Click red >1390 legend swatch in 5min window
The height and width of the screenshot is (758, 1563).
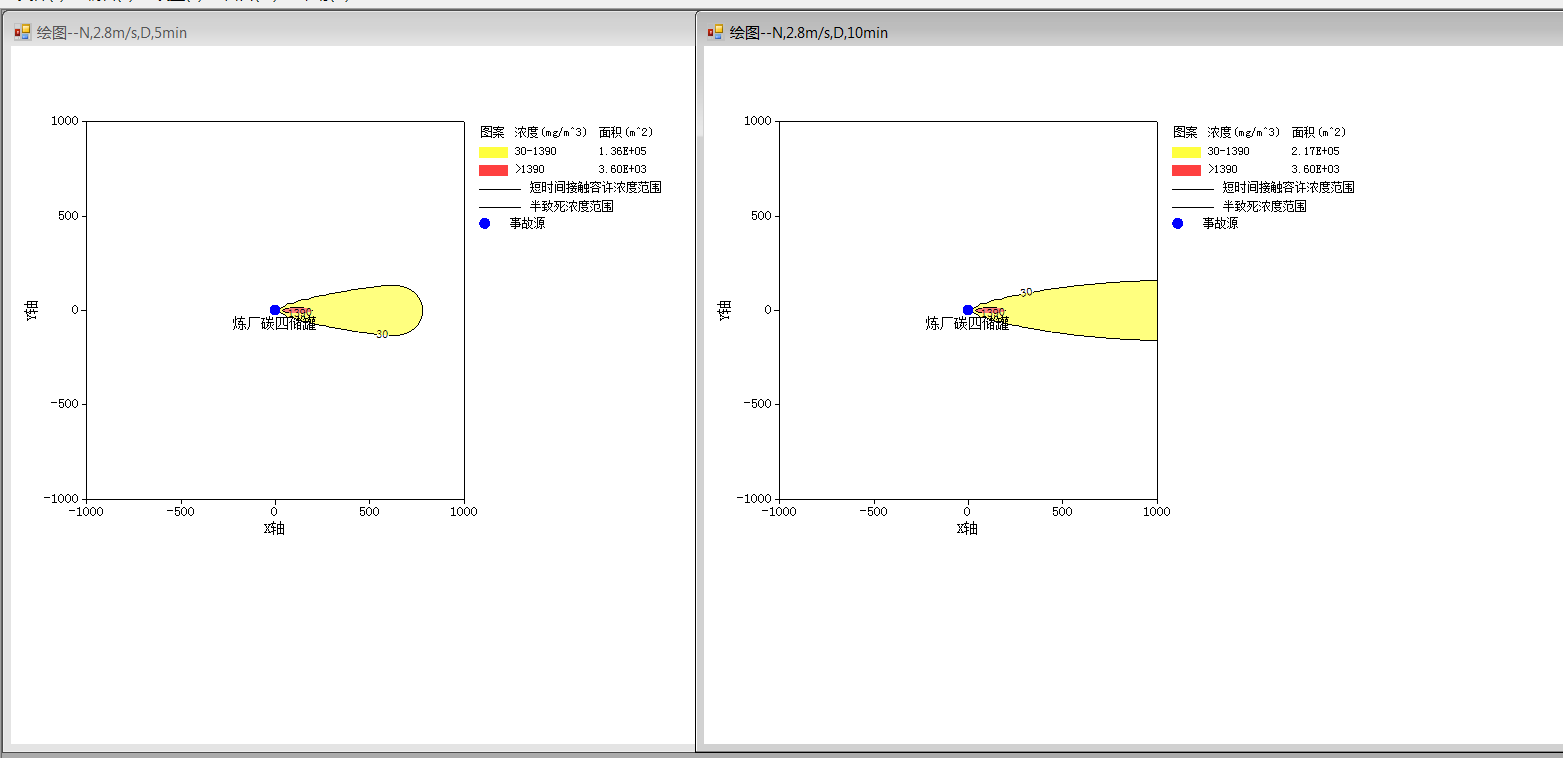point(494,170)
